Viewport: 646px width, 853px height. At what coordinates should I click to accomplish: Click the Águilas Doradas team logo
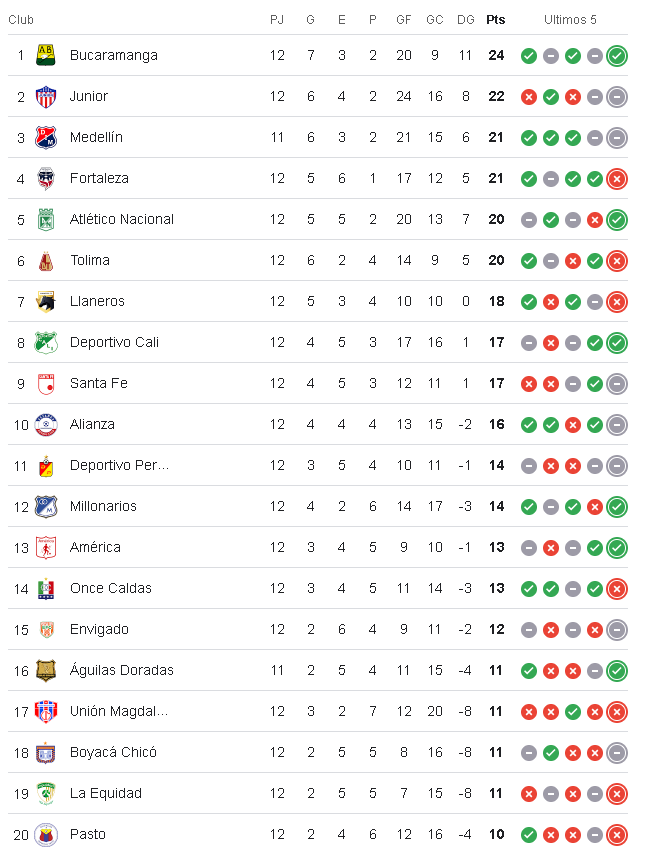point(45,670)
